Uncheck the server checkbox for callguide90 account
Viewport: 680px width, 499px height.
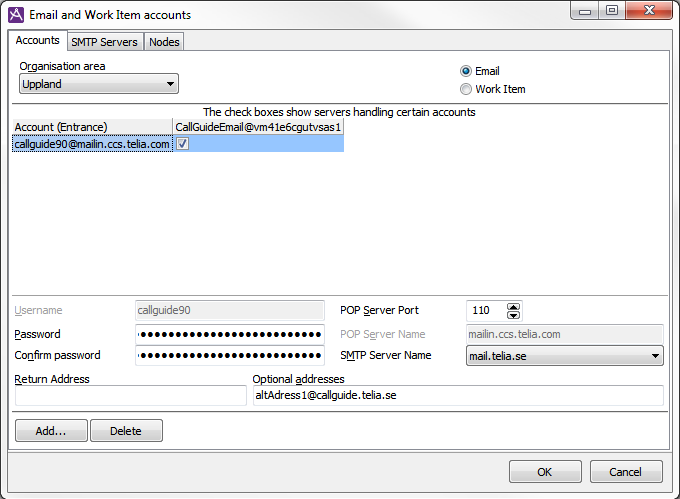point(183,144)
